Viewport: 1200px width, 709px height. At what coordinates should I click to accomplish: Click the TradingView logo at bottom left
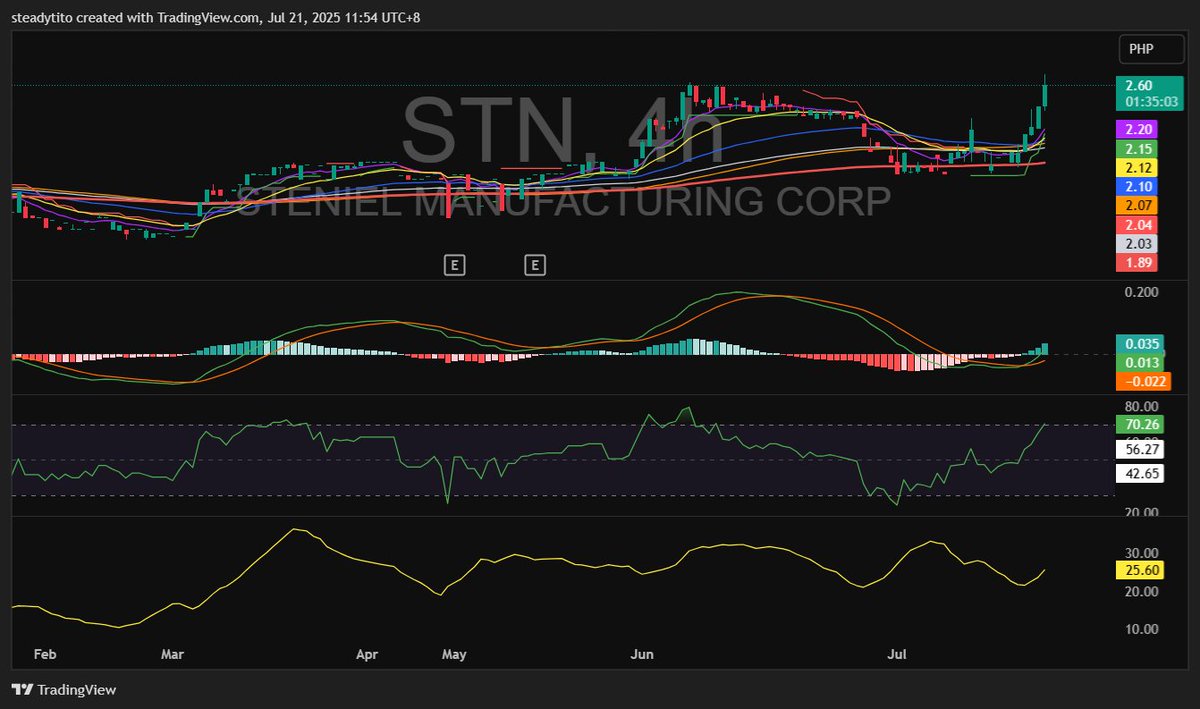63,690
